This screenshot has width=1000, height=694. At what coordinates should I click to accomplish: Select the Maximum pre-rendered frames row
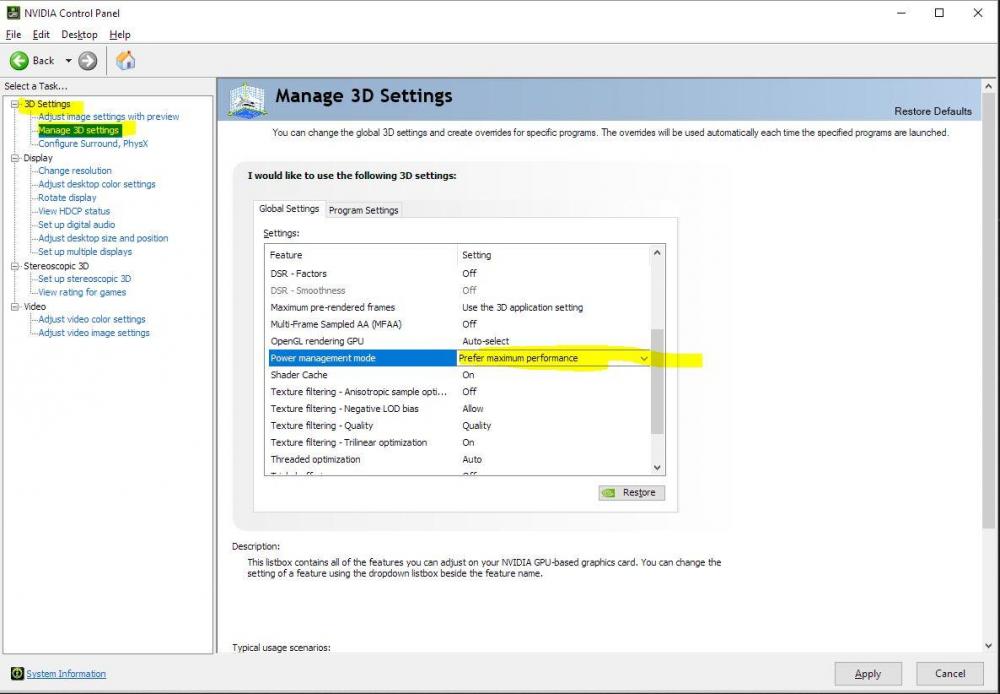[x=458, y=307]
